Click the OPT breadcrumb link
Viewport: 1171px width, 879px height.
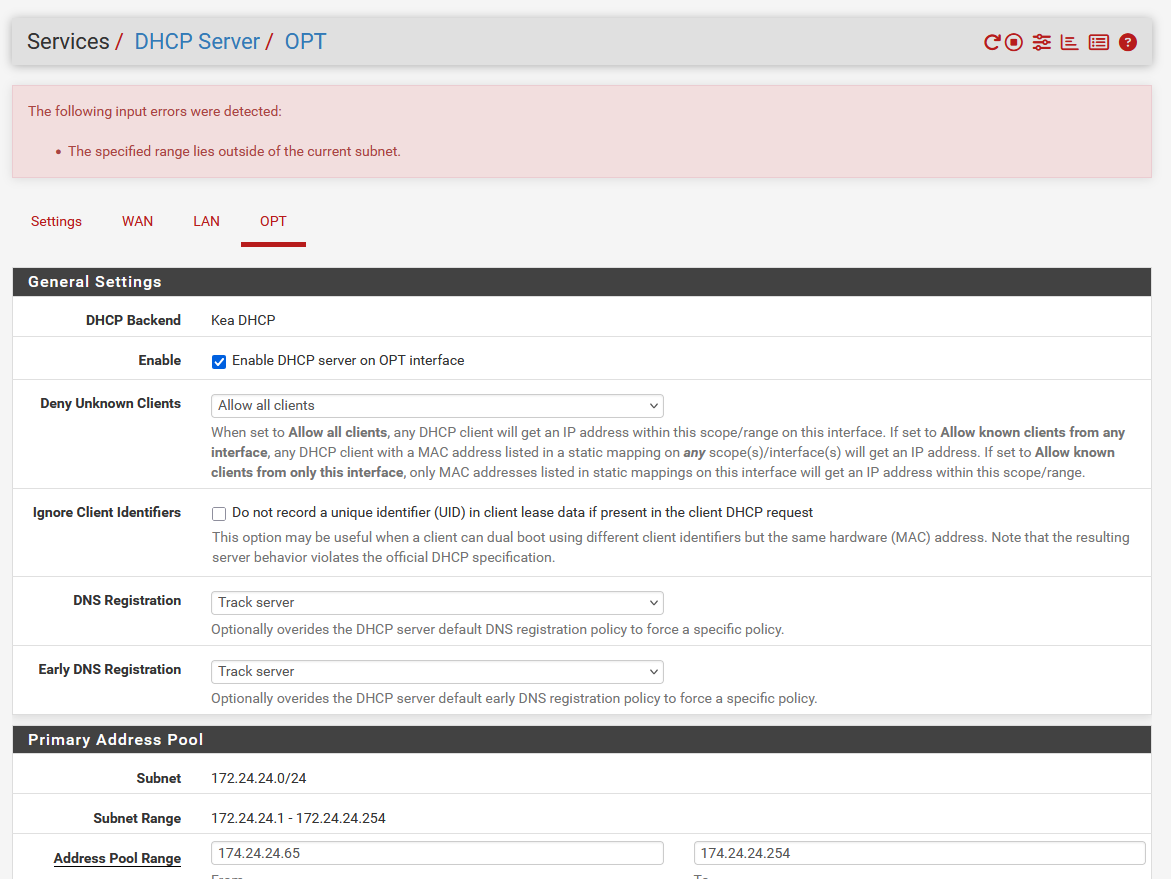click(x=305, y=42)
